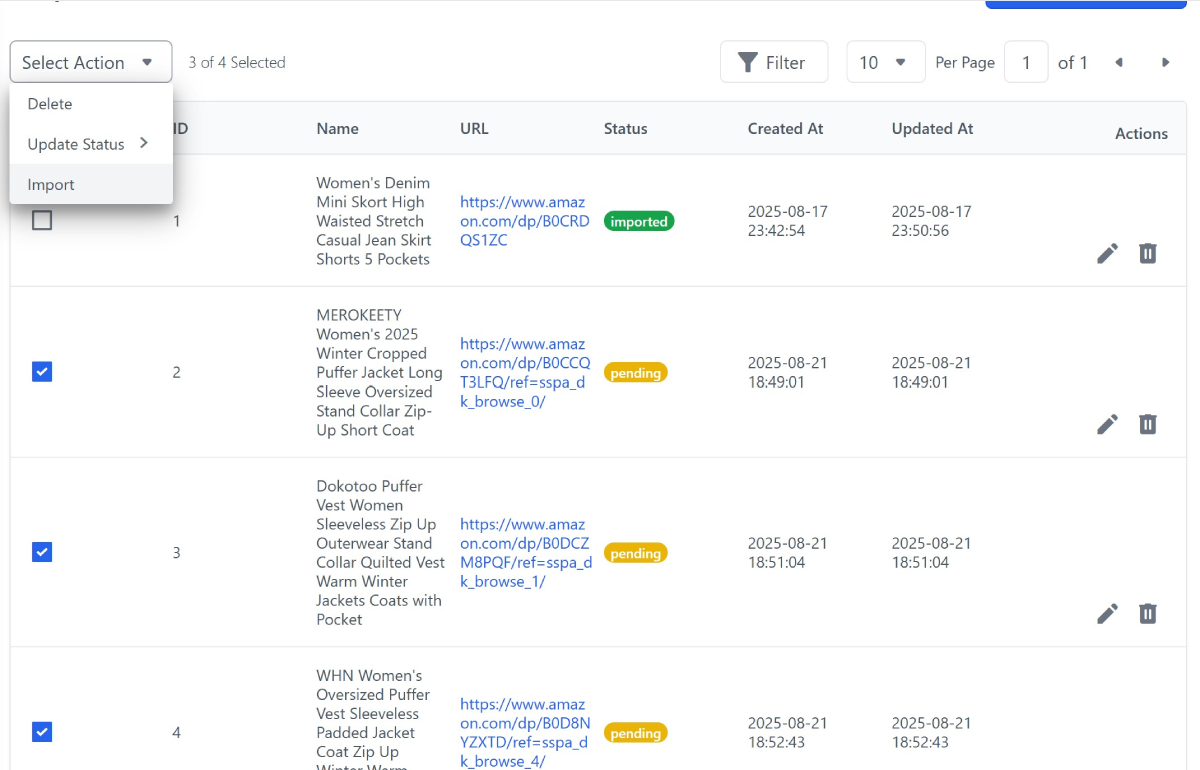Uncheck the checkbox for row ID 2
Image resolution: width=1200 pixels, height=770 pixels.
(x=42, y=372)
